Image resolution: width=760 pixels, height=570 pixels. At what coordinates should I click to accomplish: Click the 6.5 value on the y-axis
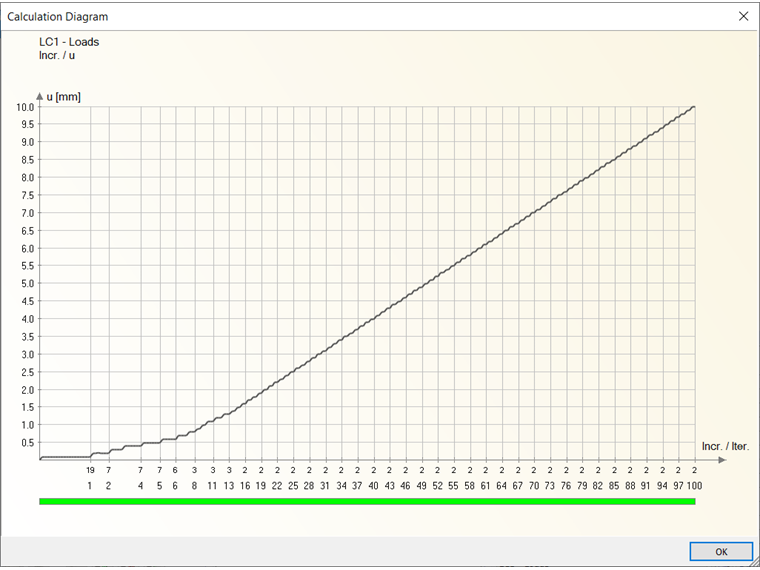point(28,231)
